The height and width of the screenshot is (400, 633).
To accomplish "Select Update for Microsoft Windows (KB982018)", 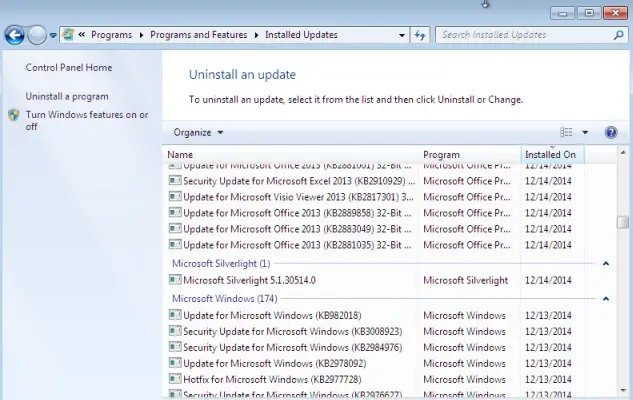I will pos(272,315).
